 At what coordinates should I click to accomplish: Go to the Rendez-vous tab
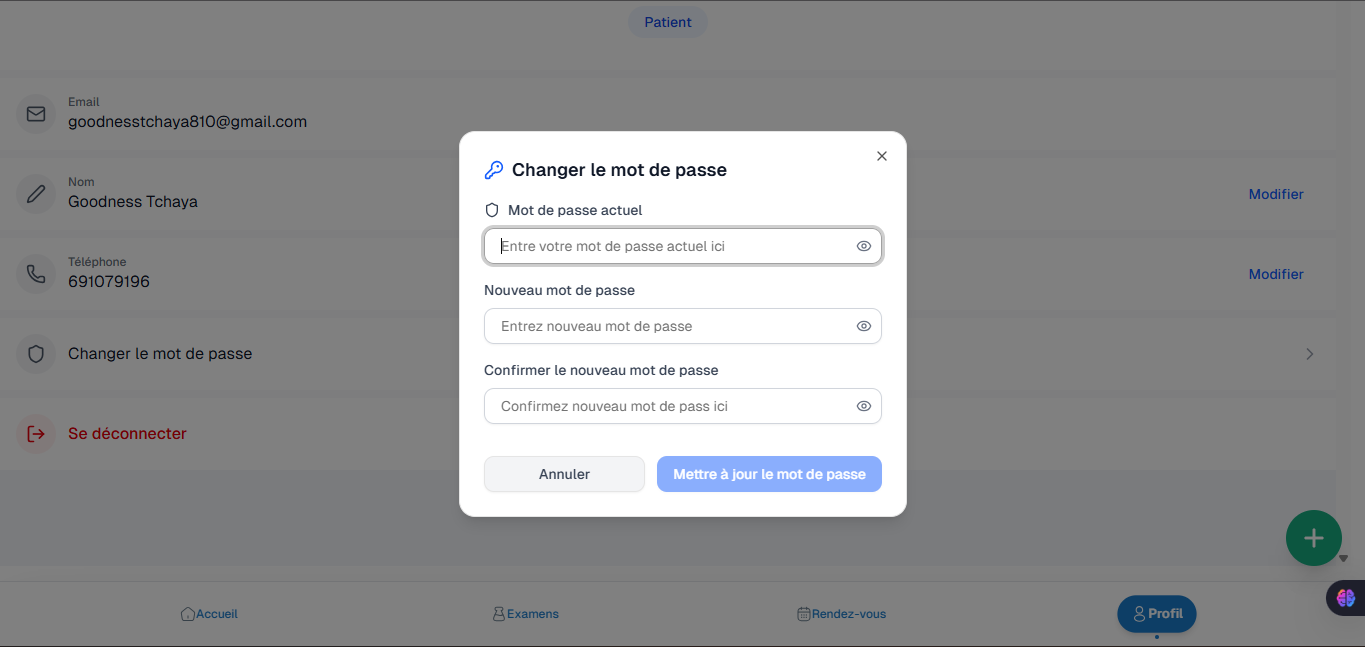click(841, 614)
